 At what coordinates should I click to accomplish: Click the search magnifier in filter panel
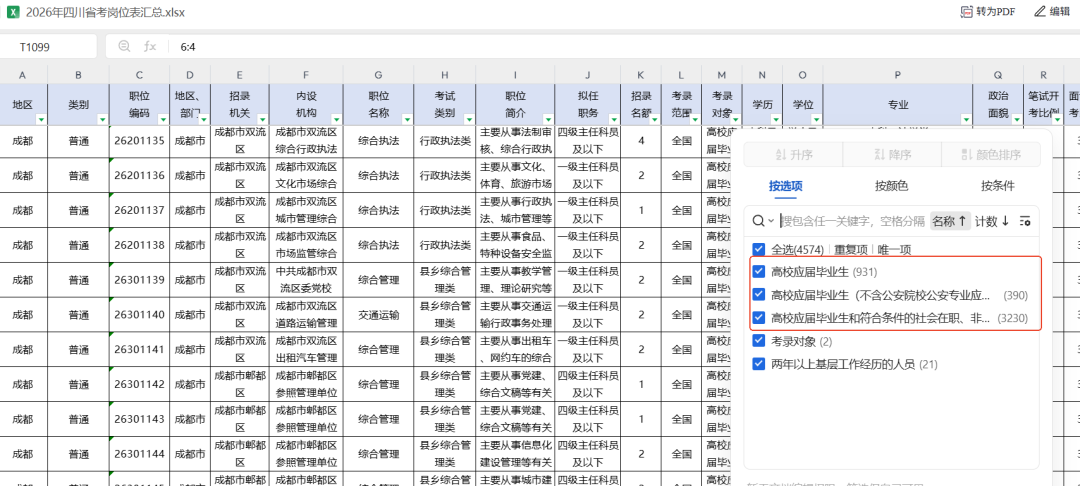click(758, 221)
